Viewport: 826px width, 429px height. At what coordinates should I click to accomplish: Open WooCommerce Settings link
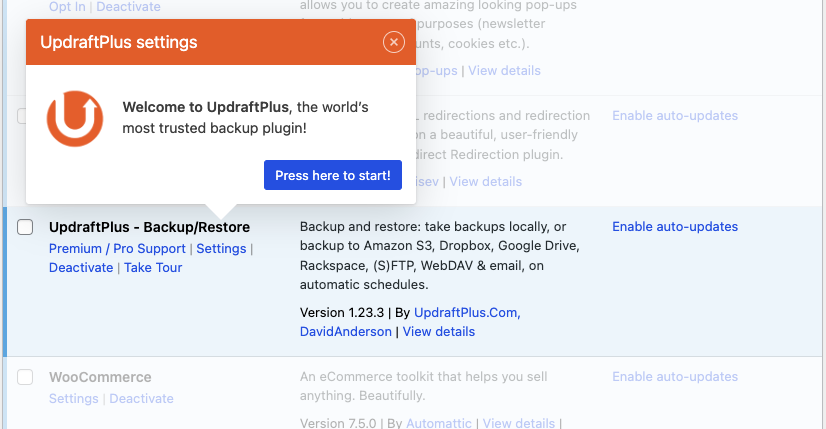[74, 398]
